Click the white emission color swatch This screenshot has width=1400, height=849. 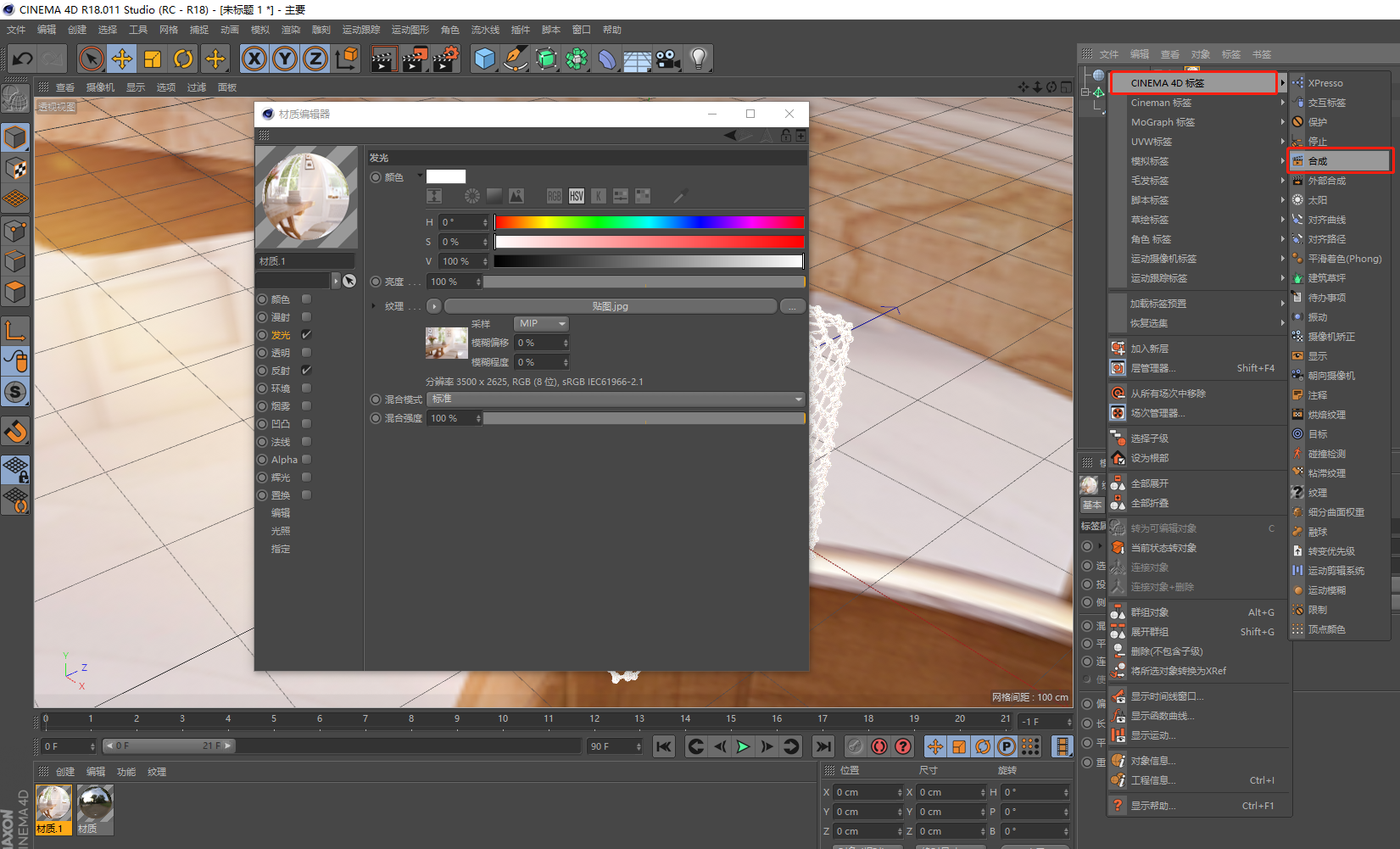pyautogui.click(x=446, y=176)
